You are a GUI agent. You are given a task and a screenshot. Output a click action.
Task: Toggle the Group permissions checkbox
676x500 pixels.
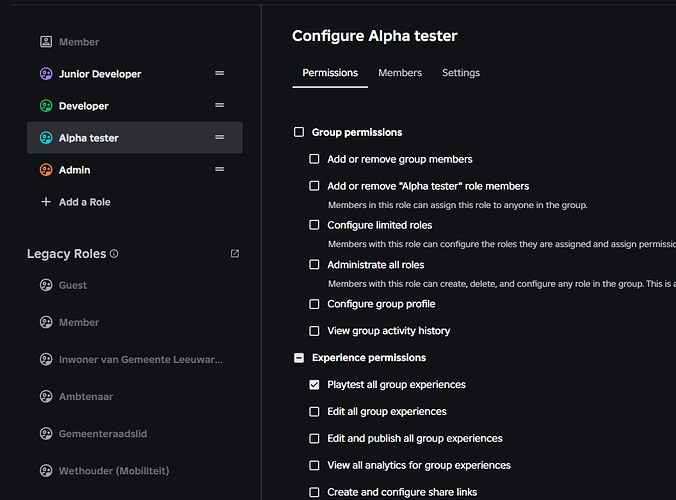point(299,132)
